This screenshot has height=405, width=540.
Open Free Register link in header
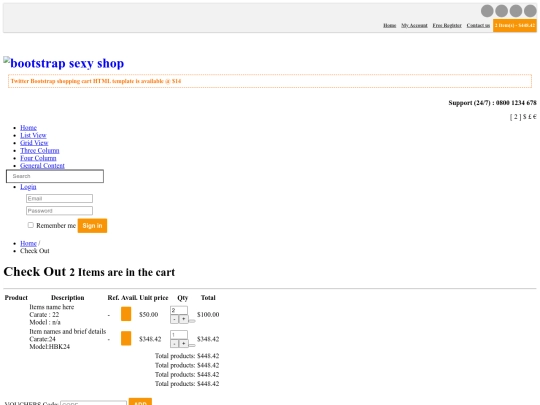tap(447, 25)
